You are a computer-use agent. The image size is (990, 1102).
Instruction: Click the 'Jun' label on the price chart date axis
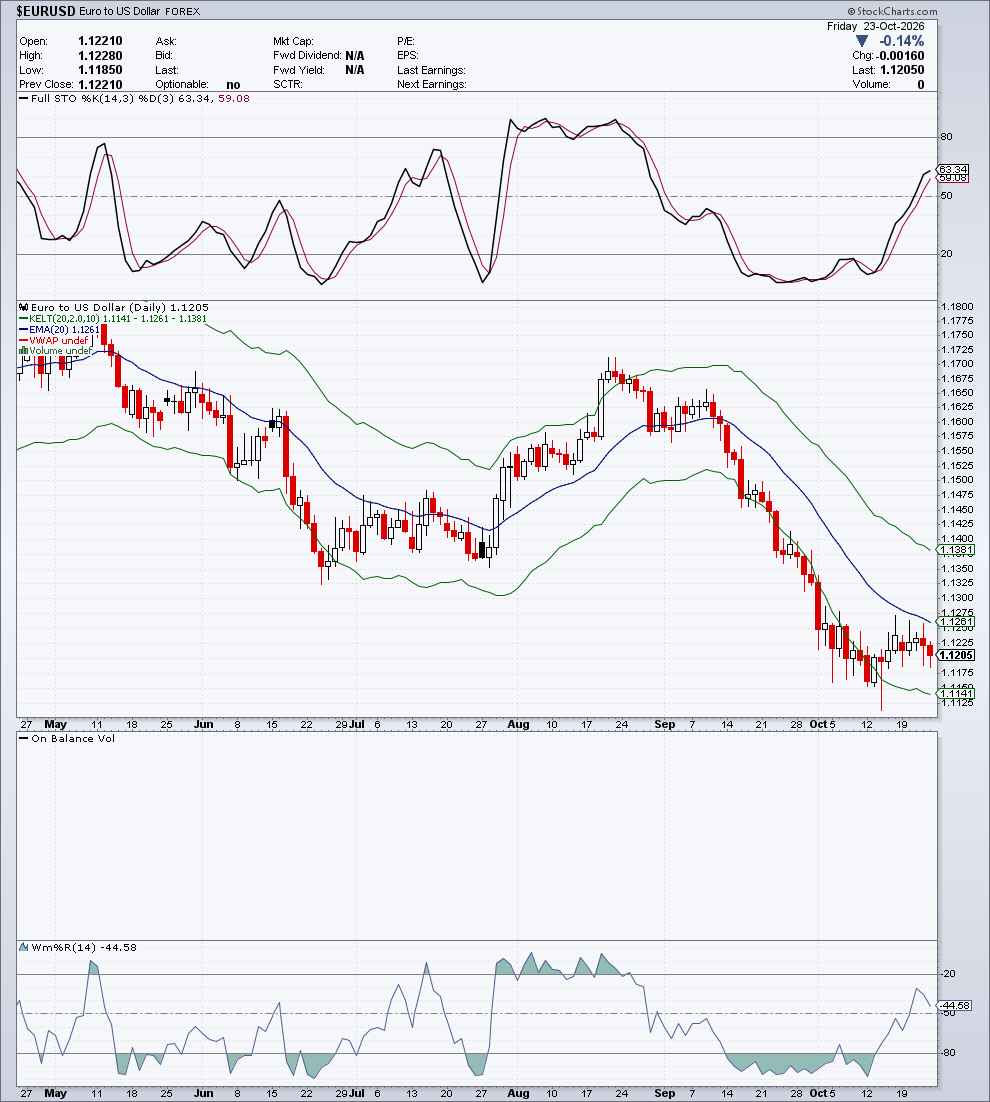204,725
